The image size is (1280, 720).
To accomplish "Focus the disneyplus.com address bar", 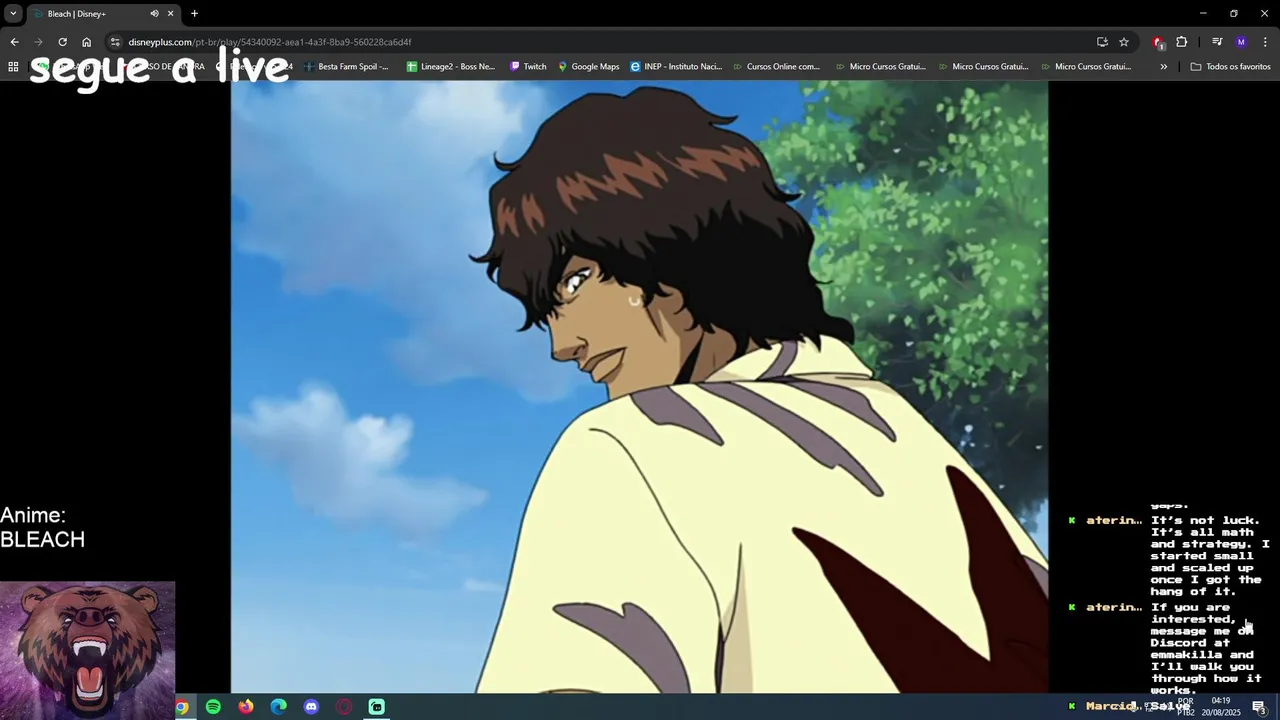I will (600, 42).
